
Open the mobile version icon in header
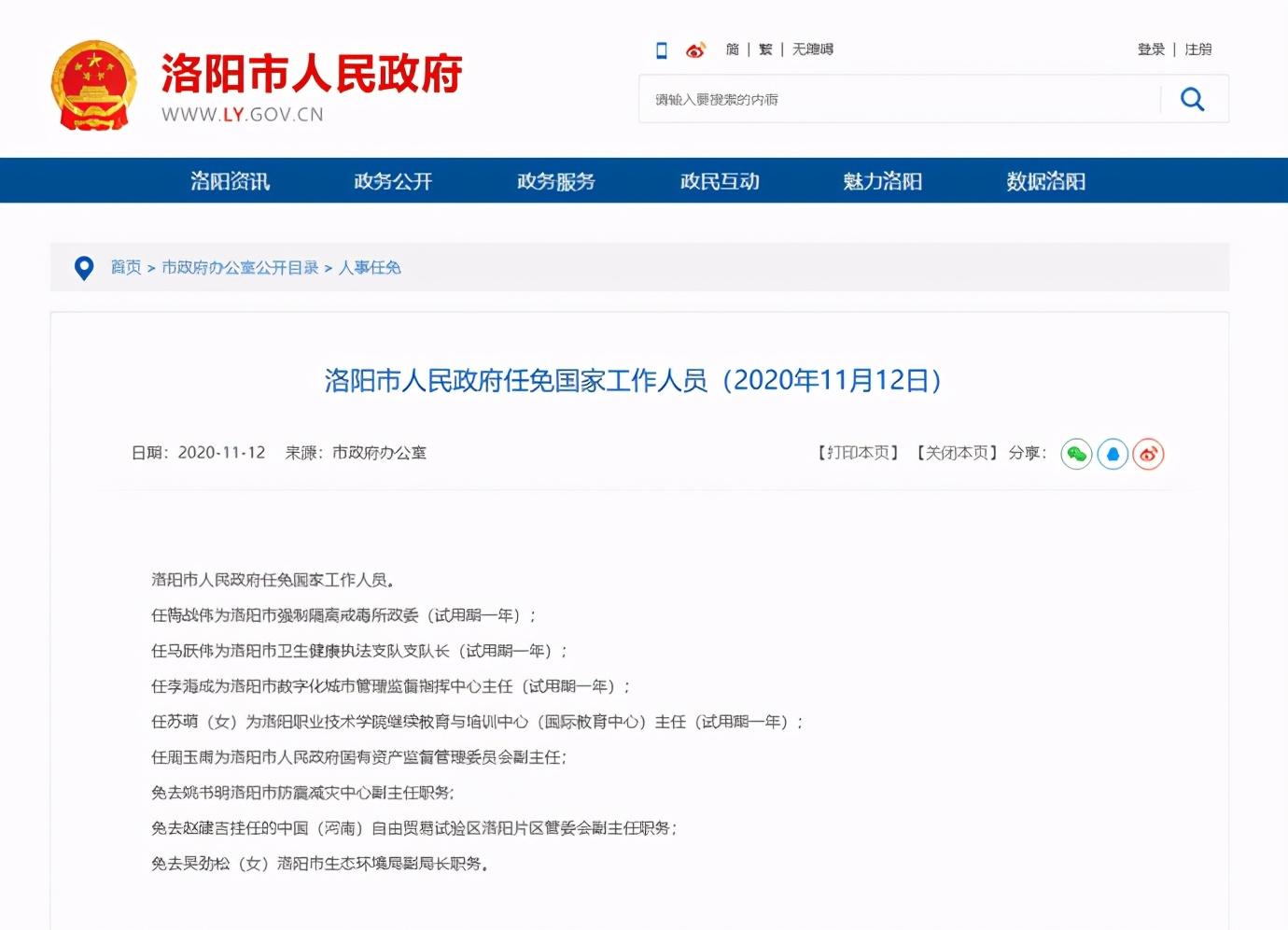(661, 49)
